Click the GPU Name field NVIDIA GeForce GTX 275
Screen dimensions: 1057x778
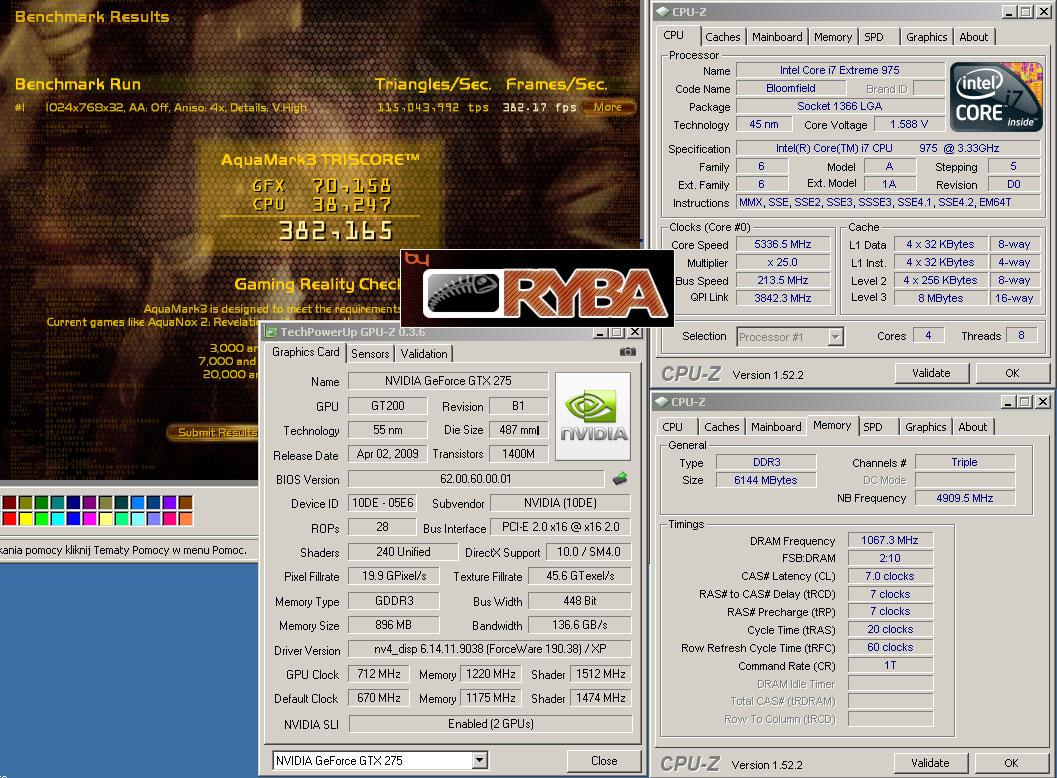point(448,381)
